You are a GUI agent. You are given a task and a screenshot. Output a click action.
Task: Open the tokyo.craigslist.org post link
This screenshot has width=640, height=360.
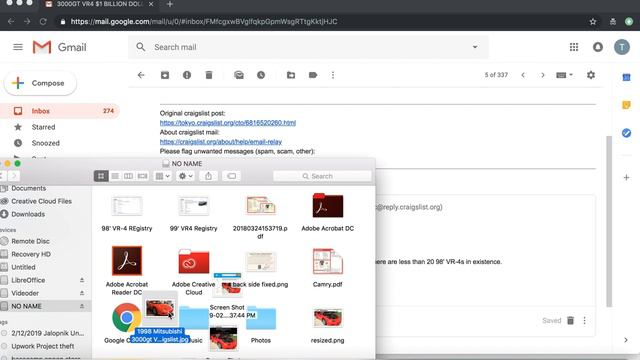[x=228, y=123]
